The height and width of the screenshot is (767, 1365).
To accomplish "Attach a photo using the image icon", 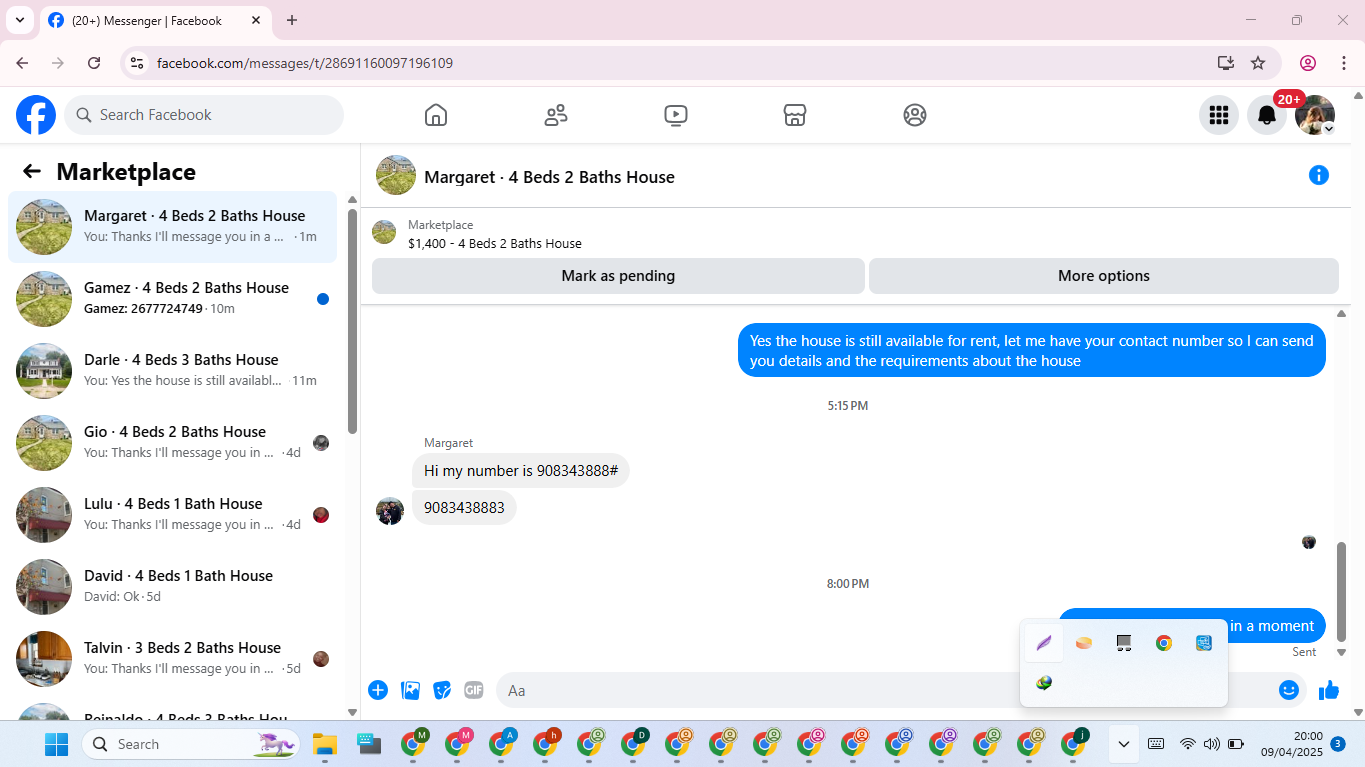I will [410, 690].
